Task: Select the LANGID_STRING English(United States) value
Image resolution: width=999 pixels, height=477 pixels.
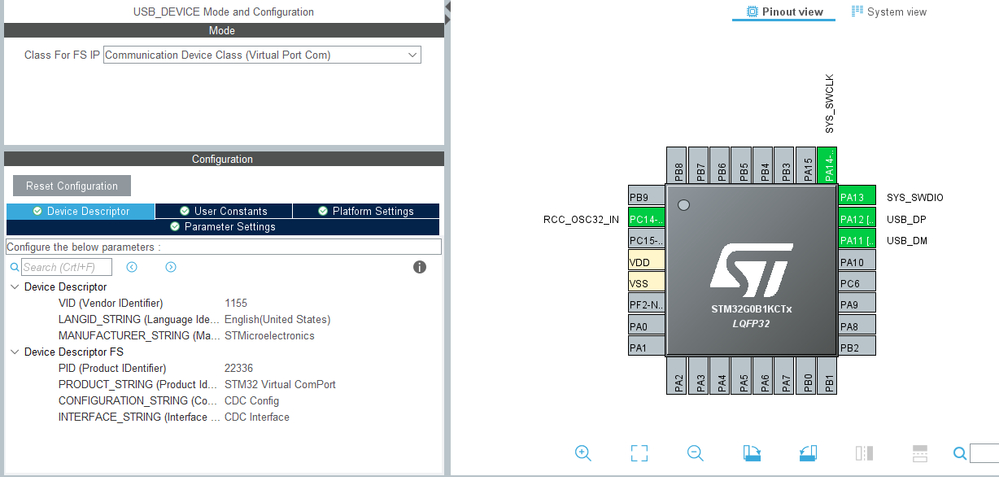Action: click(x=278, y=320)
